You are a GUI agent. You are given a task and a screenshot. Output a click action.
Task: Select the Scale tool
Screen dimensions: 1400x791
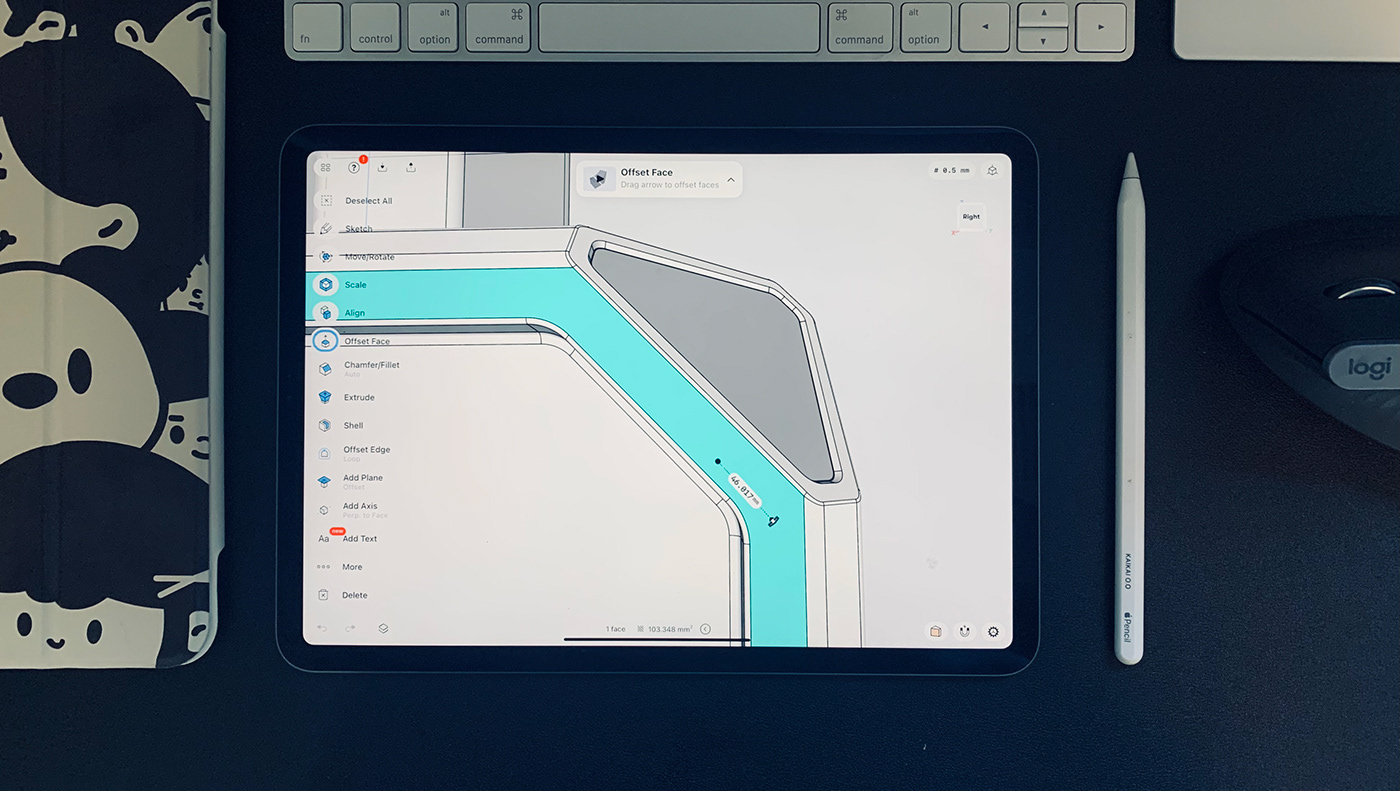(353, 284)
